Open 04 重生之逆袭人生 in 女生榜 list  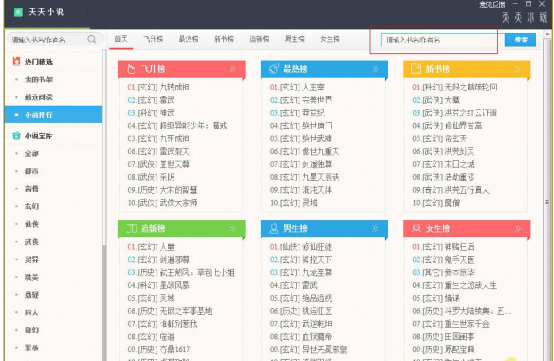tap(455, 285)
